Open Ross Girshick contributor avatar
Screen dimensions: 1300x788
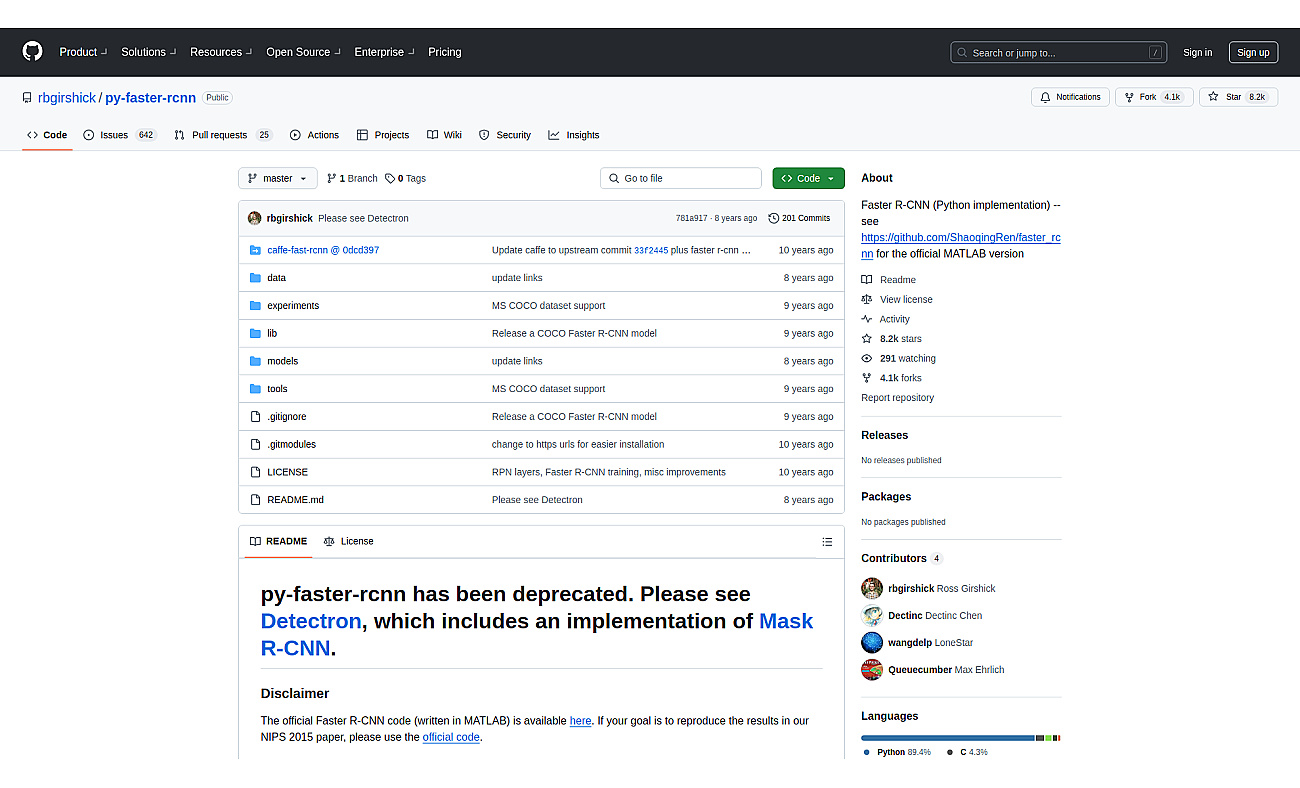coord(872,588)
